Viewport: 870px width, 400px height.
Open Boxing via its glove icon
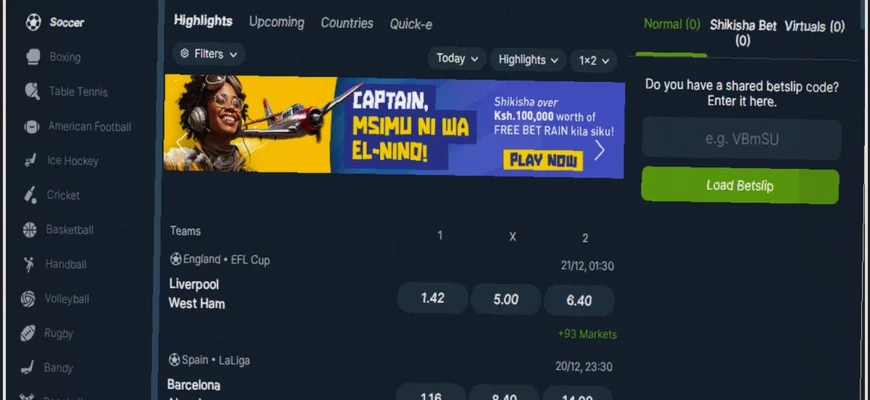33,57
